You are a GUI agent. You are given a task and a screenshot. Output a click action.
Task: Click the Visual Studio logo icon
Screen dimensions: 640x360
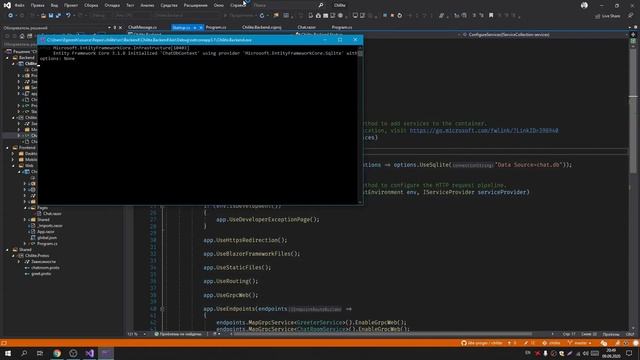[7, 5]
